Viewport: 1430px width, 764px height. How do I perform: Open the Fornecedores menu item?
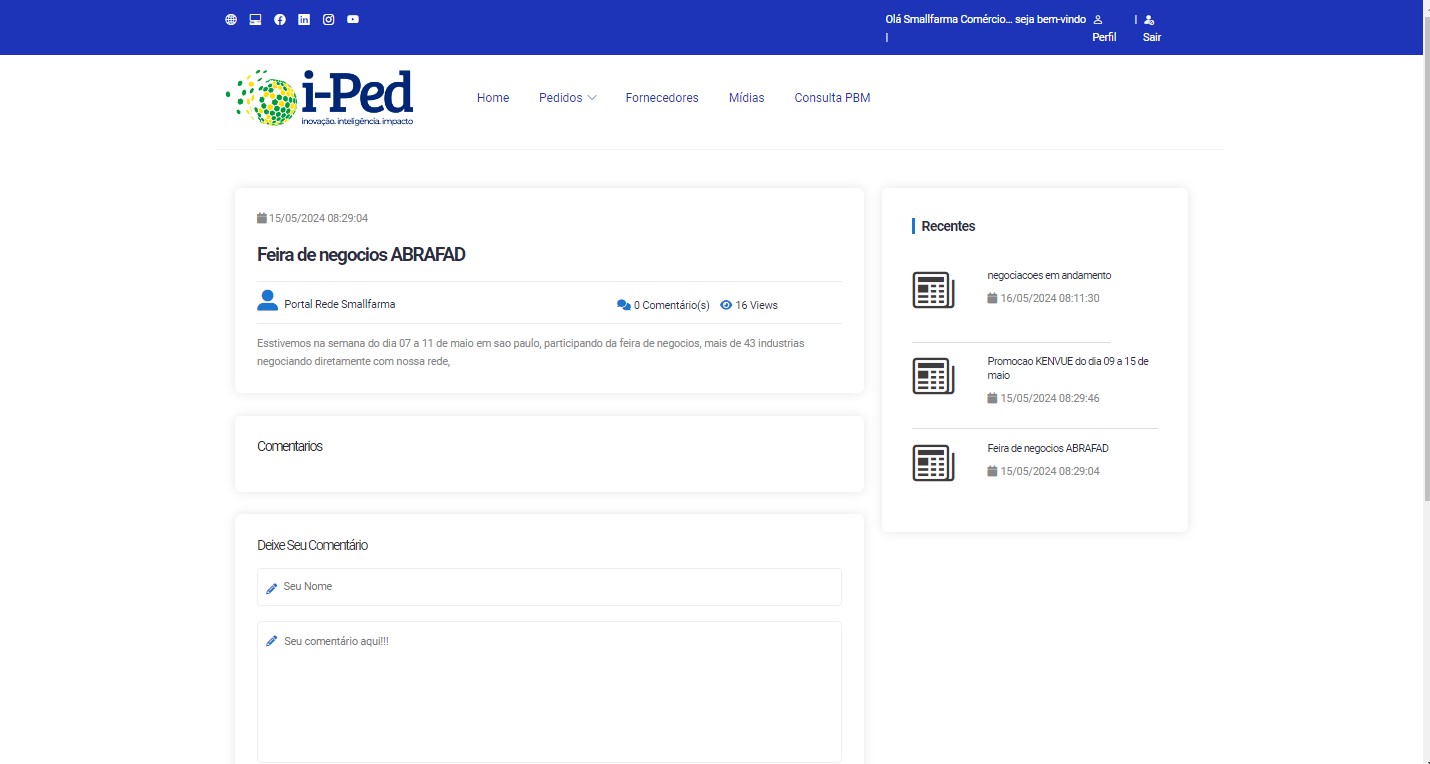(662, 98)
